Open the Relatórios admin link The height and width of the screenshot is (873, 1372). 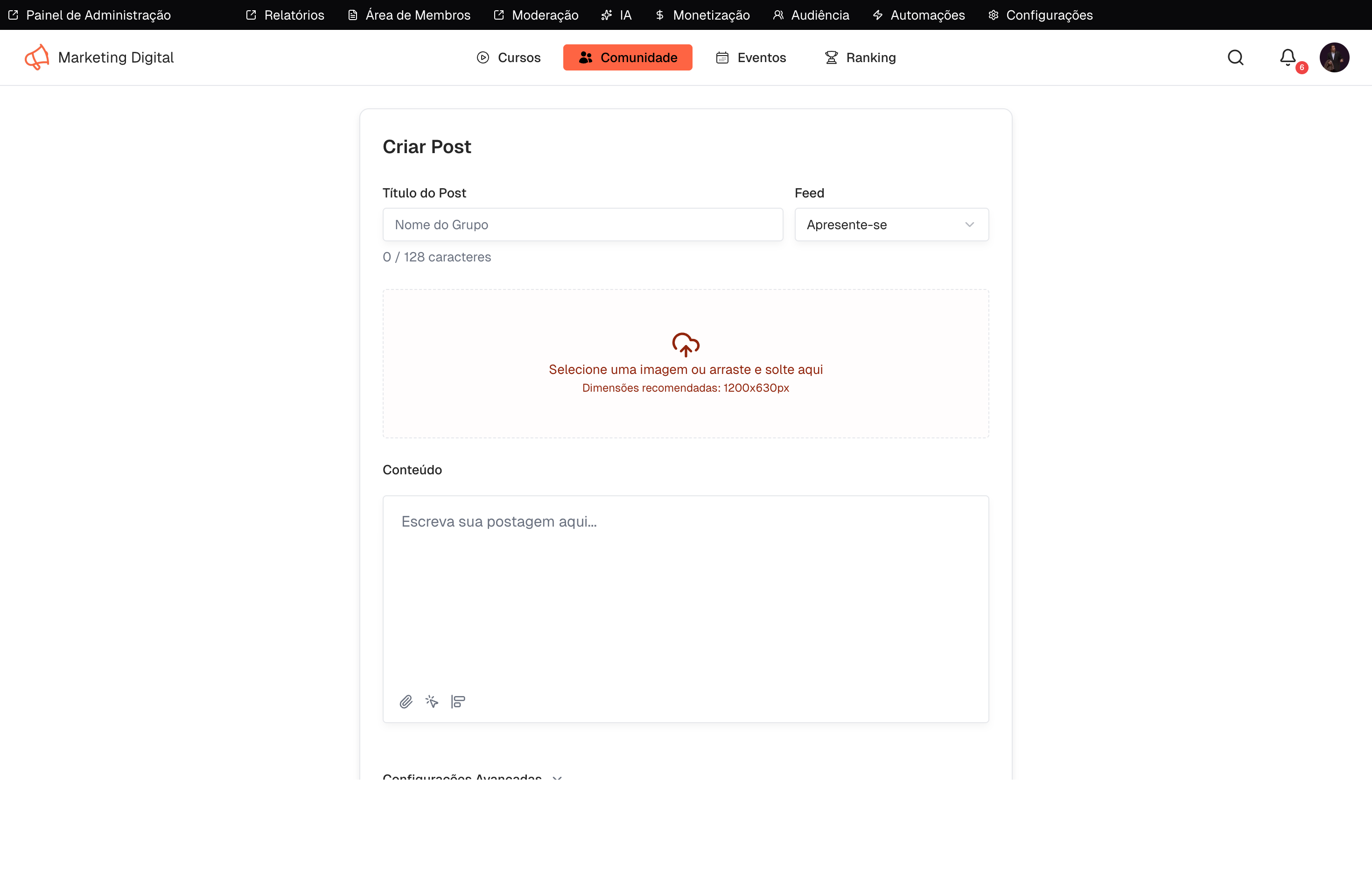pyautogui.click(x=285, y=15)
